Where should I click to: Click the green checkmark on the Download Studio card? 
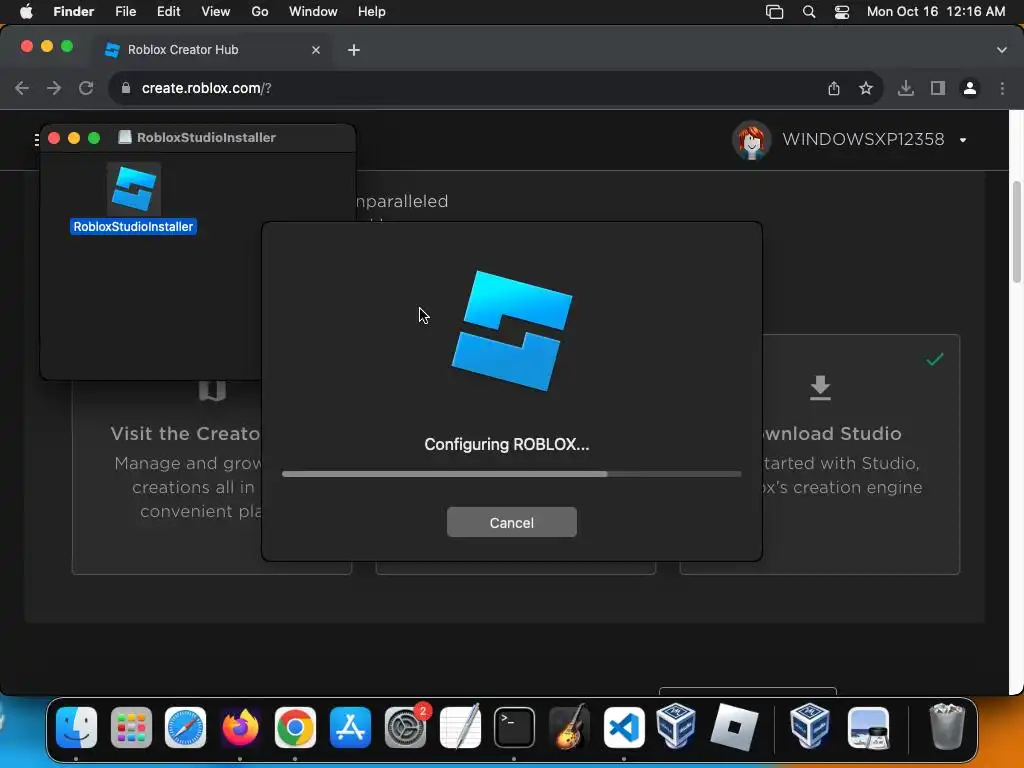[x=935, y=359]
